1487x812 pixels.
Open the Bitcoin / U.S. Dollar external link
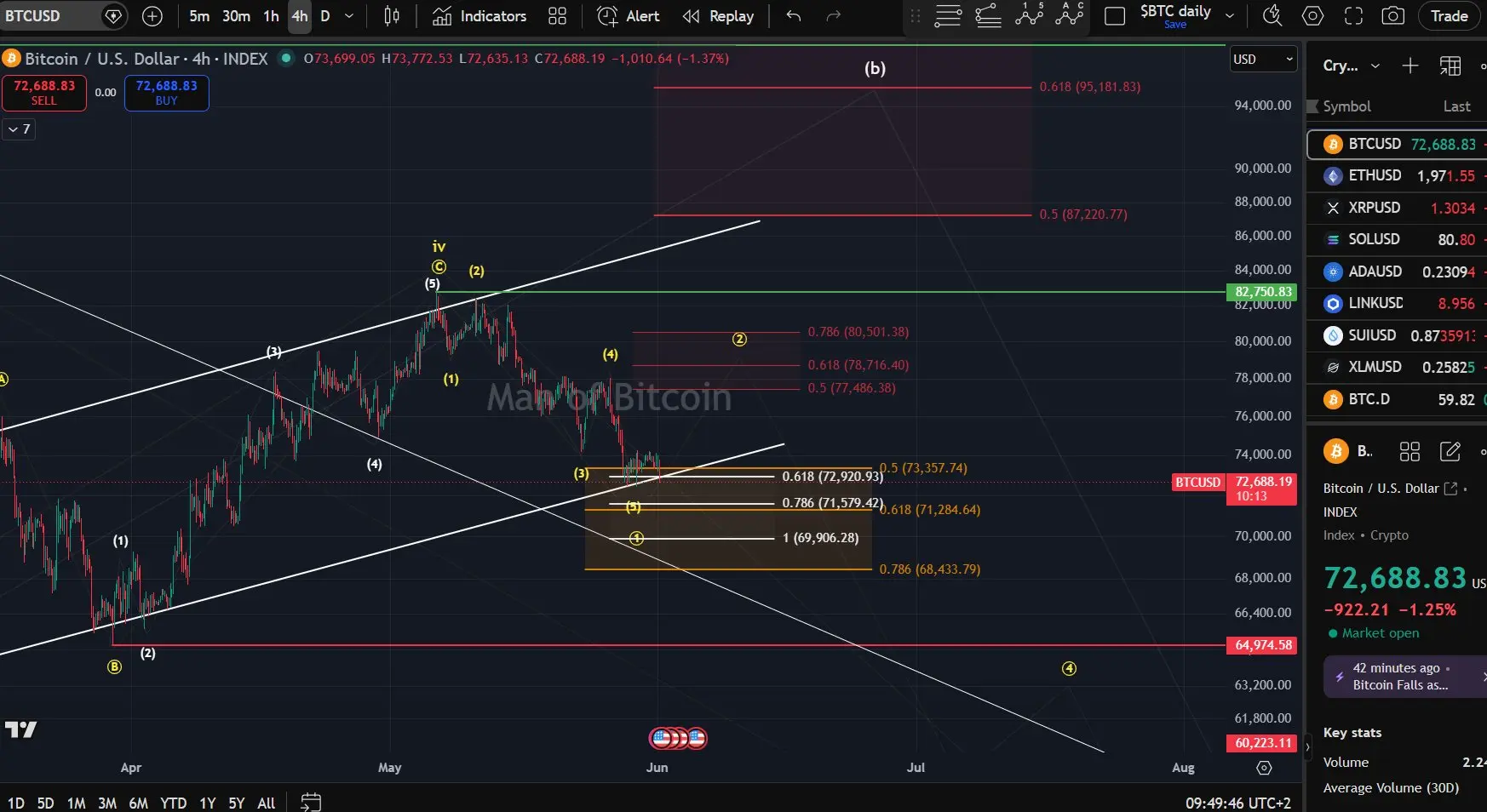[x=1450, y=489]
